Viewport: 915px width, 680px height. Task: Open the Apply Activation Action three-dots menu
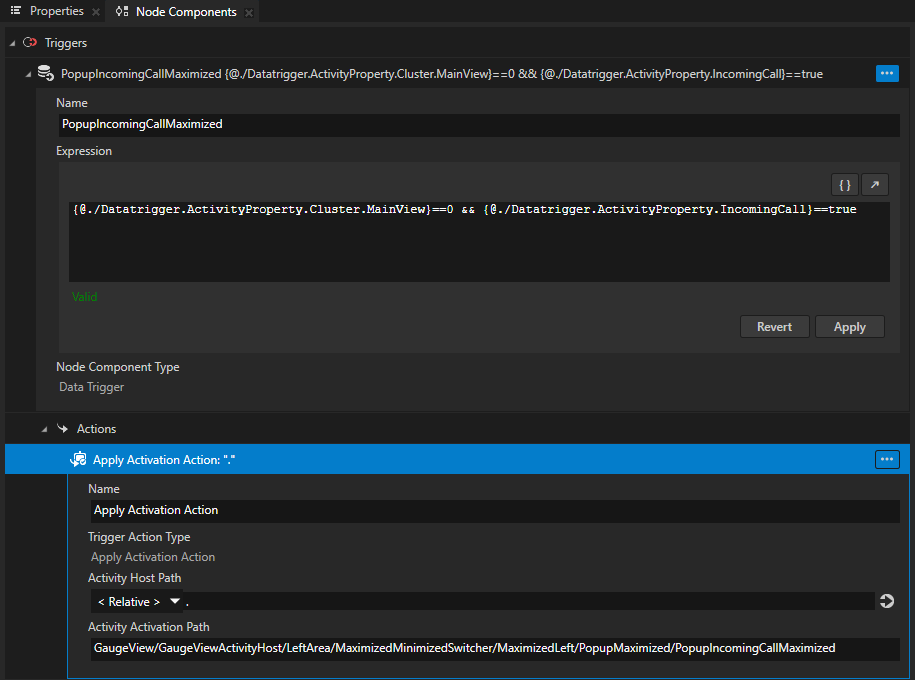(x=886, y=459)
